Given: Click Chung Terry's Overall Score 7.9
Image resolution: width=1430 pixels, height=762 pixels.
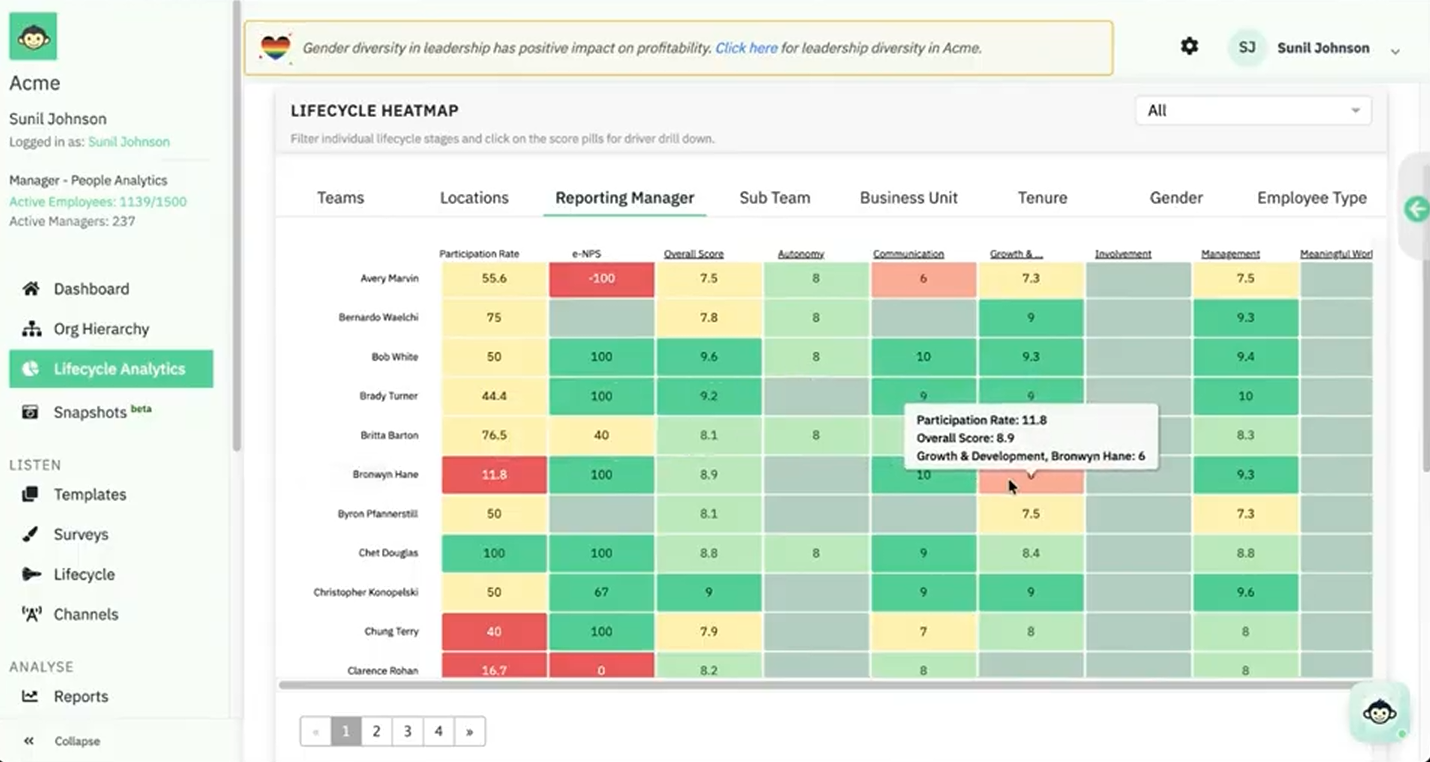Looking at the screenshot, I should (709, 632).
